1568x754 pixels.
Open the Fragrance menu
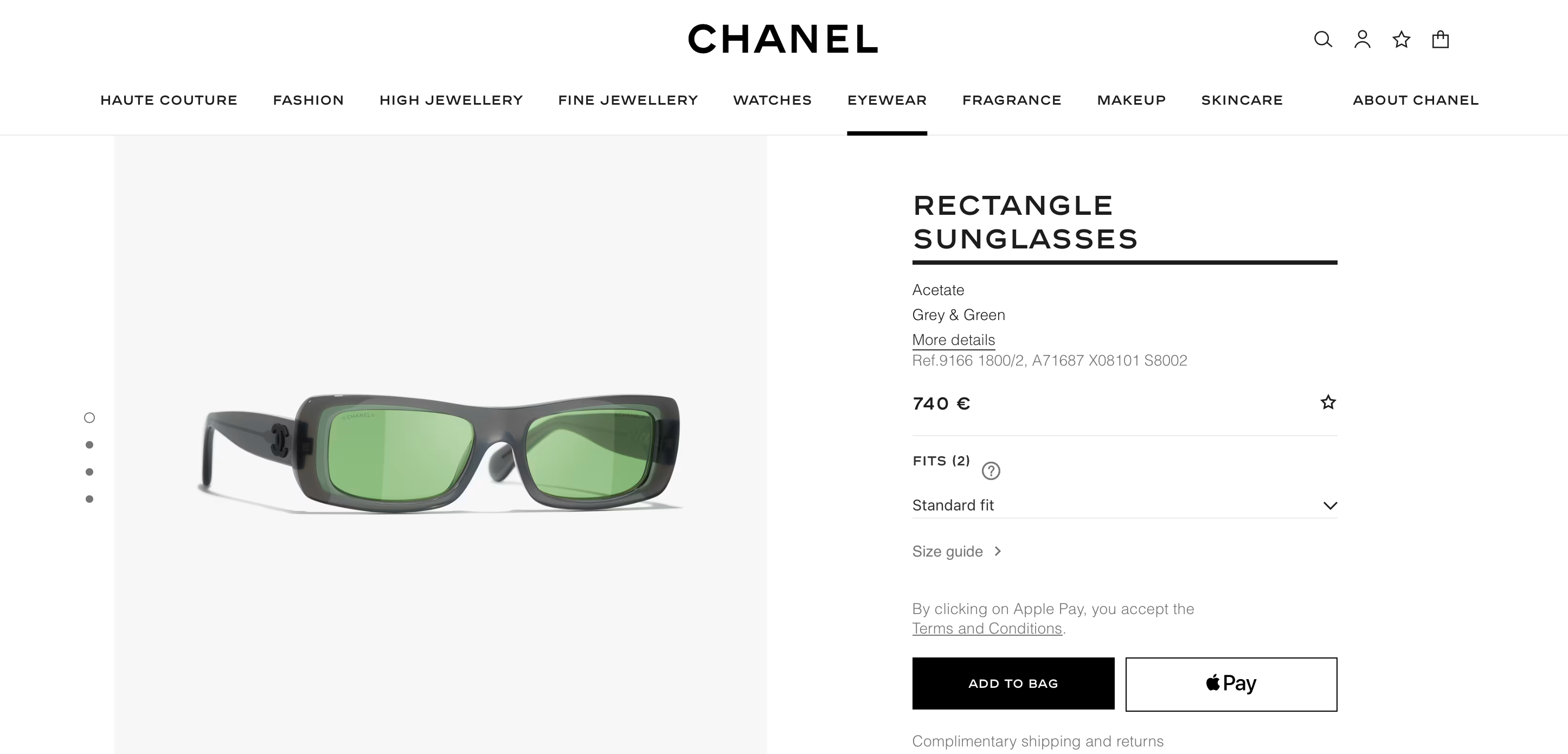pos(1012,100)
